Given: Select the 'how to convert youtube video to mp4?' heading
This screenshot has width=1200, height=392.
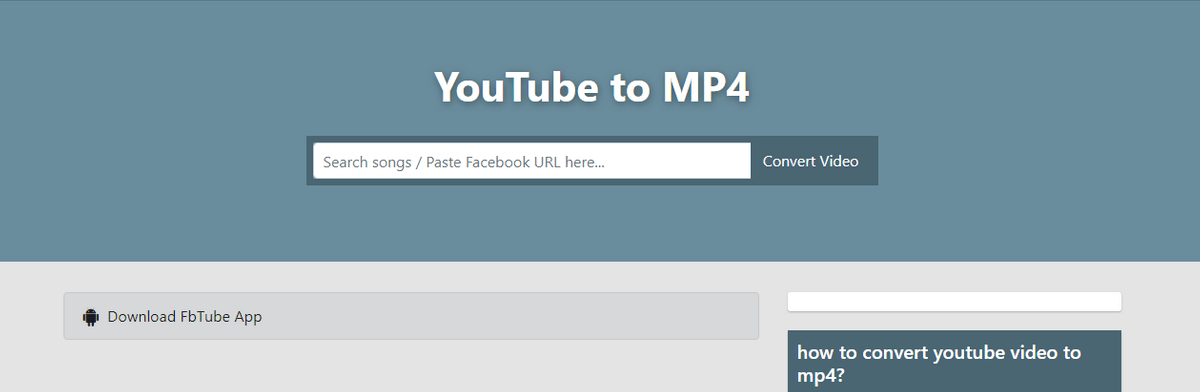Looking at the screenshot, I should (x=939, y=364).
